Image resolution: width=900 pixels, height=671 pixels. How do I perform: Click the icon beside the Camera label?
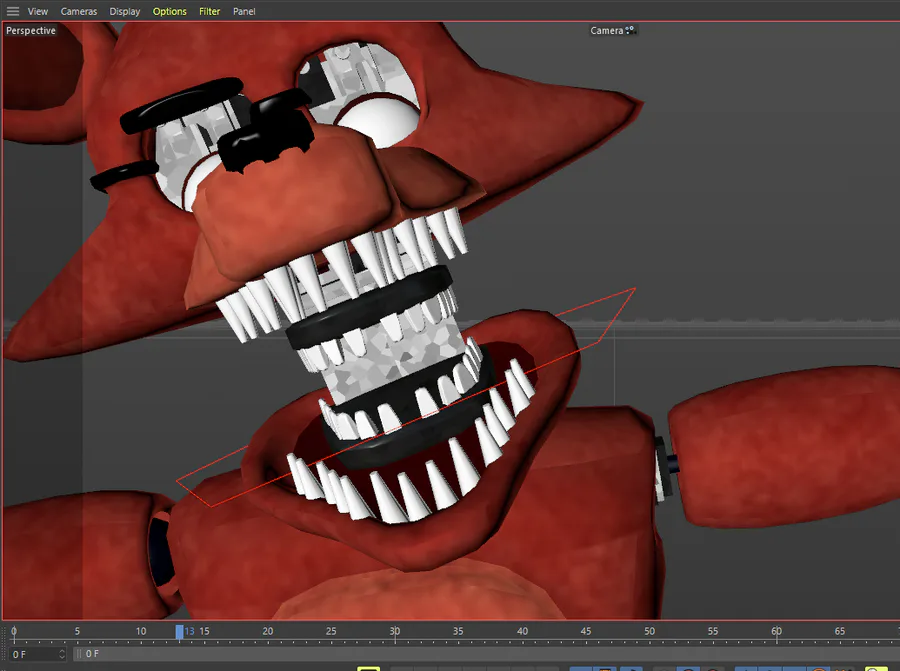point(631,30)
